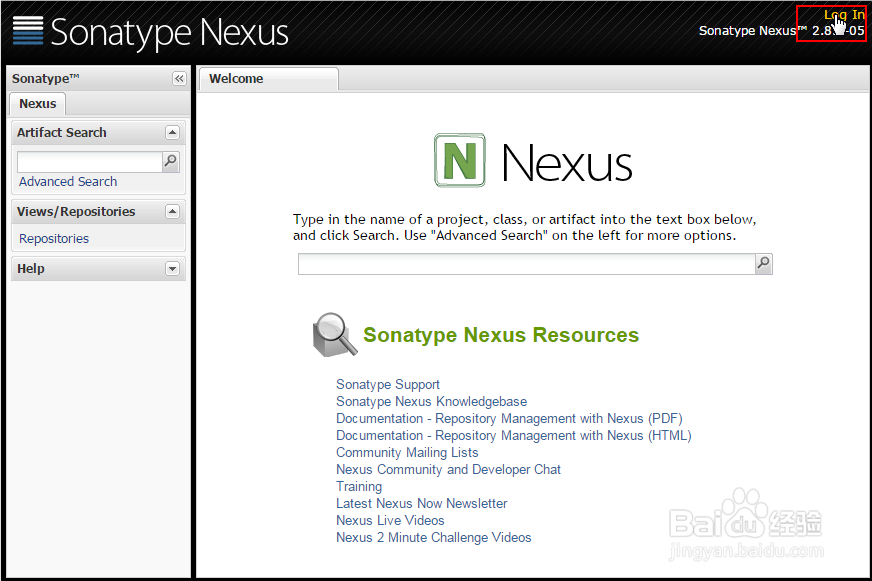Screen dimensions: 872x581
Task: Collapse the Views/Repositories section
Action: click(x=172, y=211)
